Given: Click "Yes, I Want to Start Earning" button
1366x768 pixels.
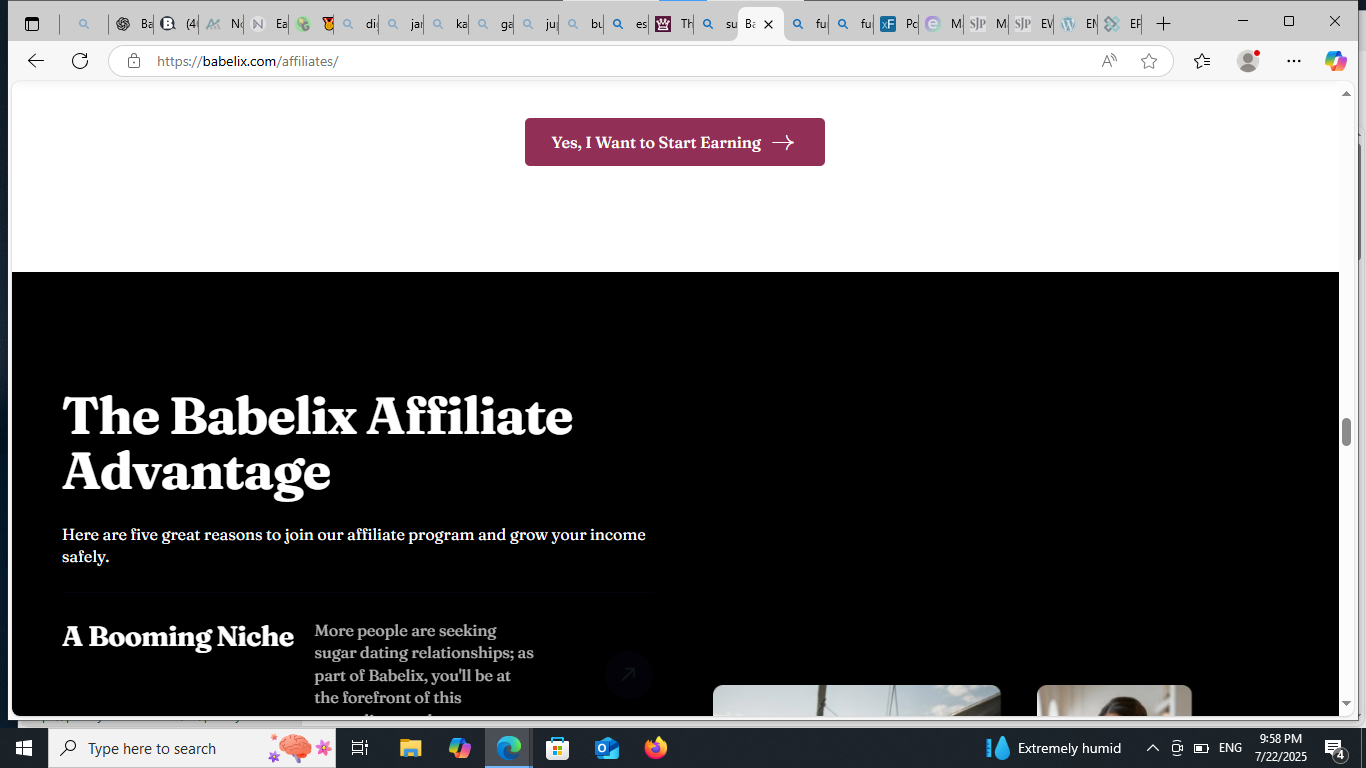Looking at the screenshot, I should pyautogui.click(x=675, y=142).
